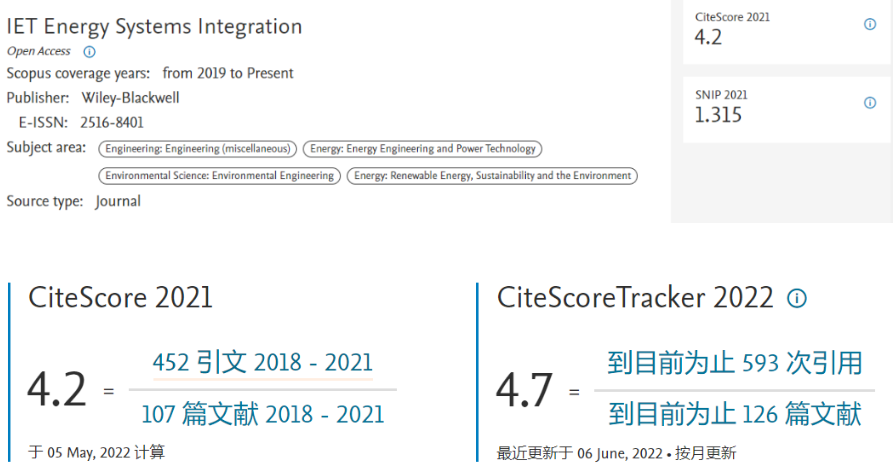This screenshot has height=469, width=894.
Task: Open the 452 引文 2018 - 2021 link
Action: (262, 363)
